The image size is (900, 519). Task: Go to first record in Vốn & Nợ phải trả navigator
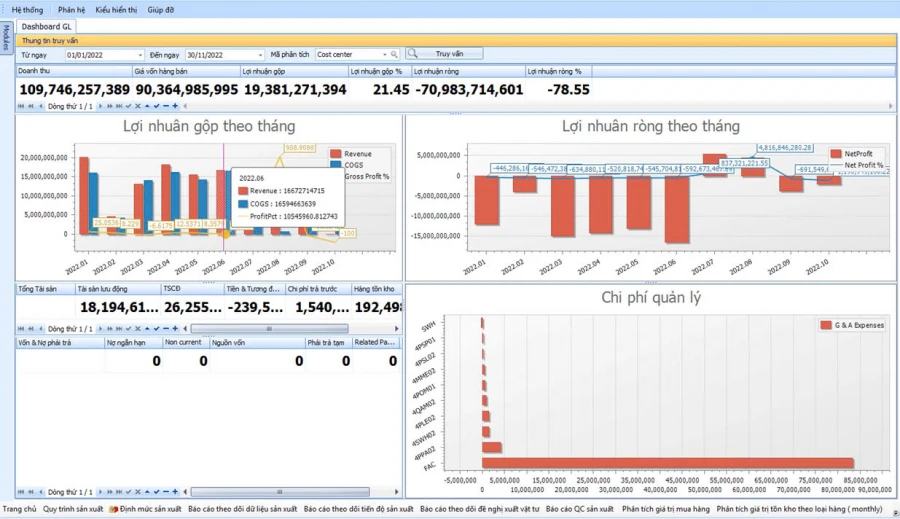(x=21, y=492)
